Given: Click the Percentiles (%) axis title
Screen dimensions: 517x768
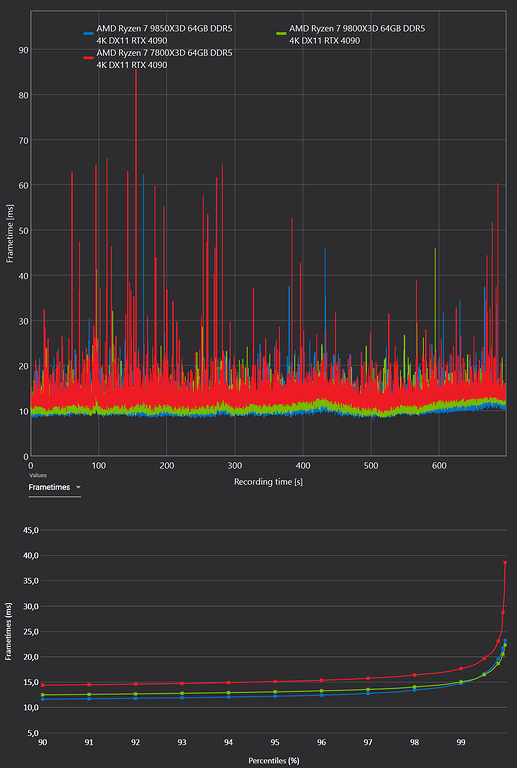Looking at the screenshot, I should 274,760.
